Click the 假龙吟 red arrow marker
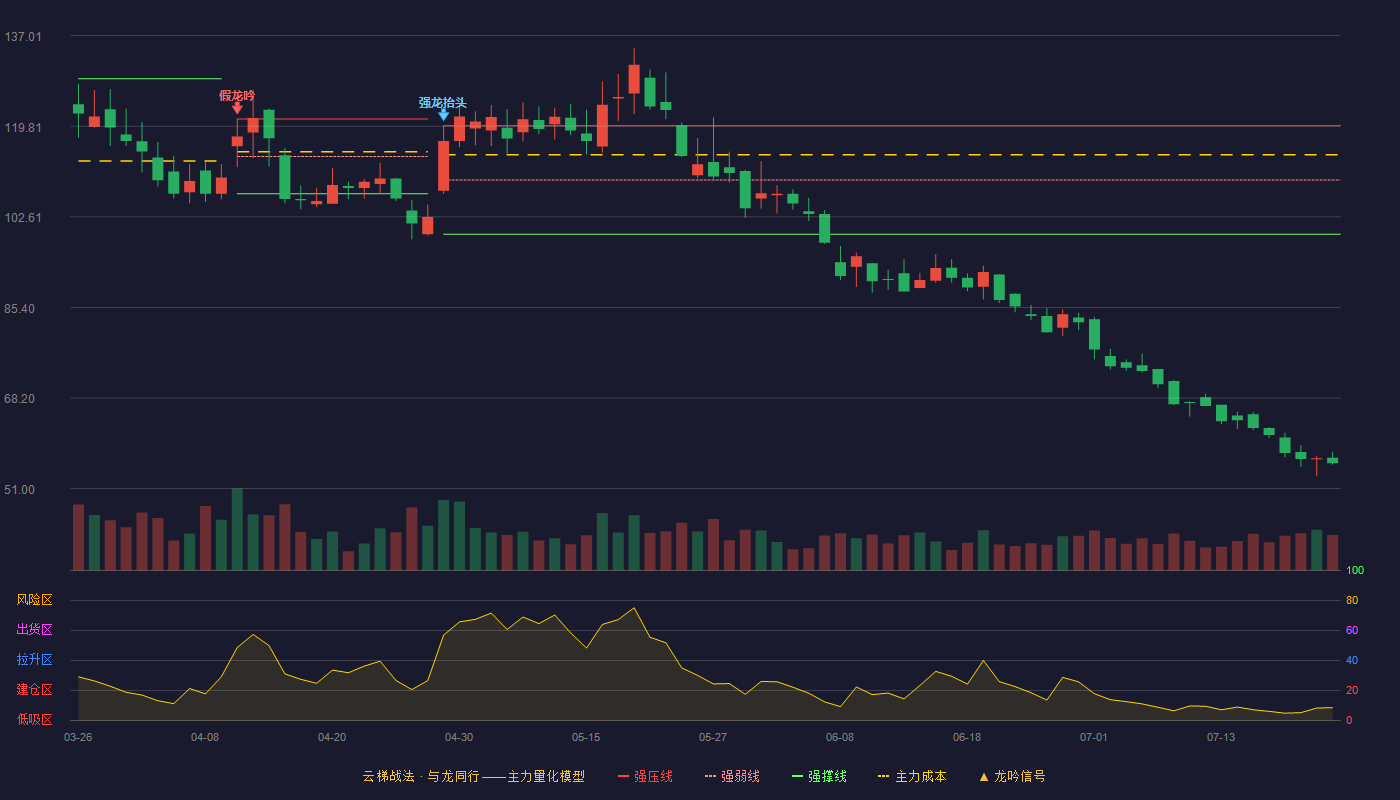The image size is (1400, 800). pos(237,108)
